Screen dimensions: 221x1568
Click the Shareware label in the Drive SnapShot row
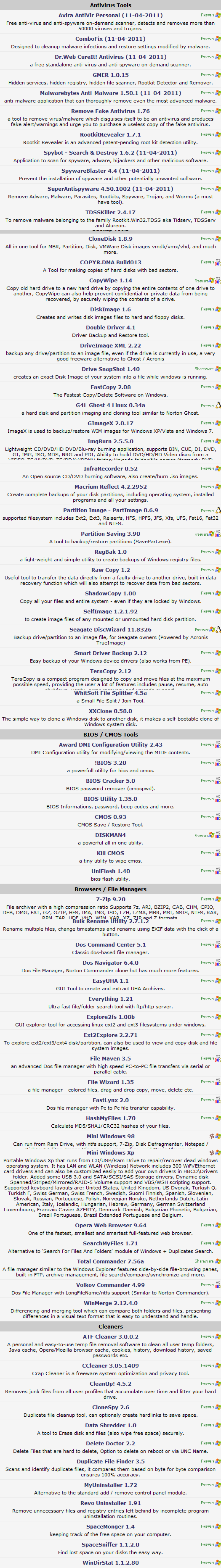pos(205,369)
